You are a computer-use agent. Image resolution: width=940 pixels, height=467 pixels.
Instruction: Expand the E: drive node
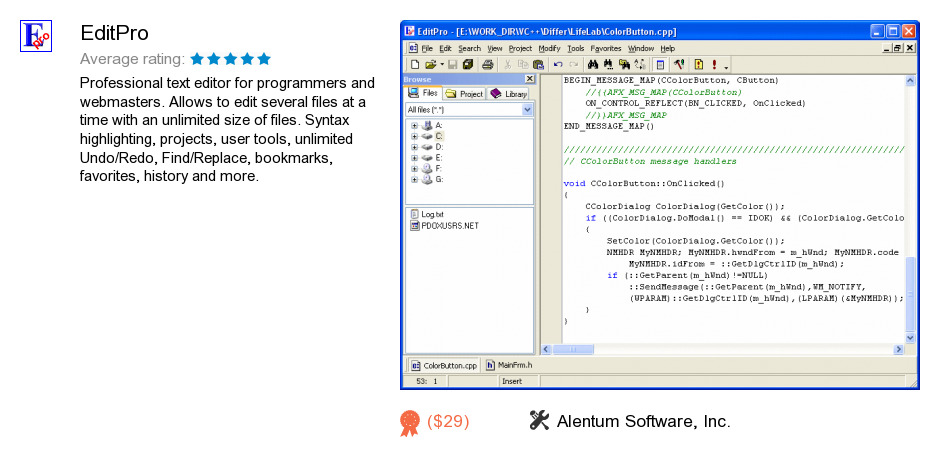[414, 158]
